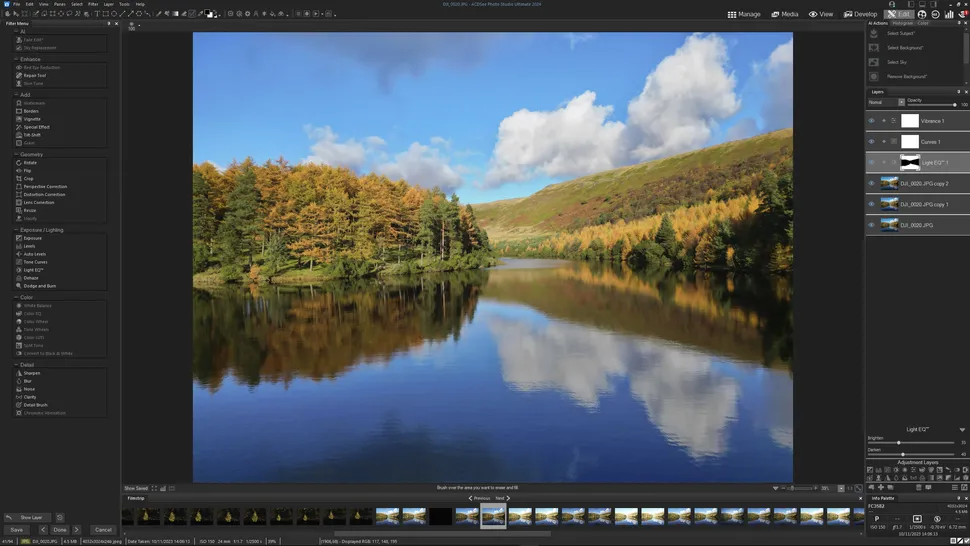The width and height of the screenshot is (970, 546).
Task: Open the Tone Curves adjustment
Action: pyautogui.click(x=34, y=262)
